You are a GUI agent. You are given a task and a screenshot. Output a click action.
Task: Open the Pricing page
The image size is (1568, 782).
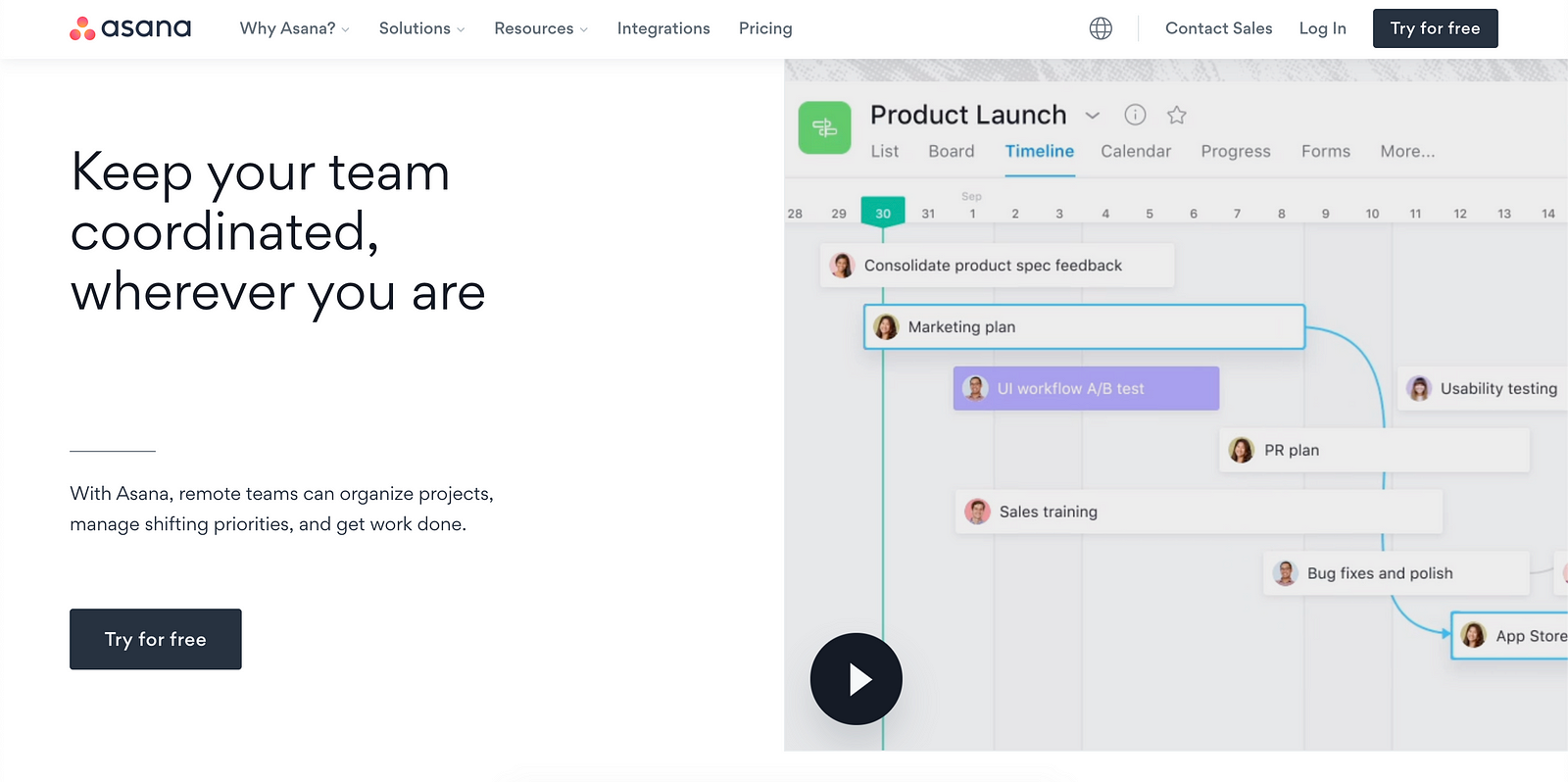765,28
